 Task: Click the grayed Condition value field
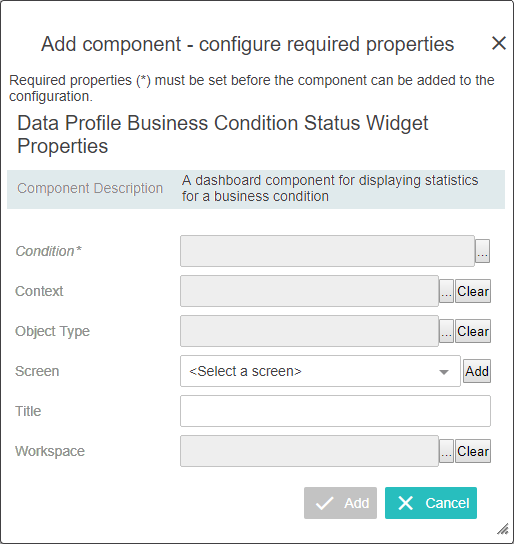pos(327,251)
